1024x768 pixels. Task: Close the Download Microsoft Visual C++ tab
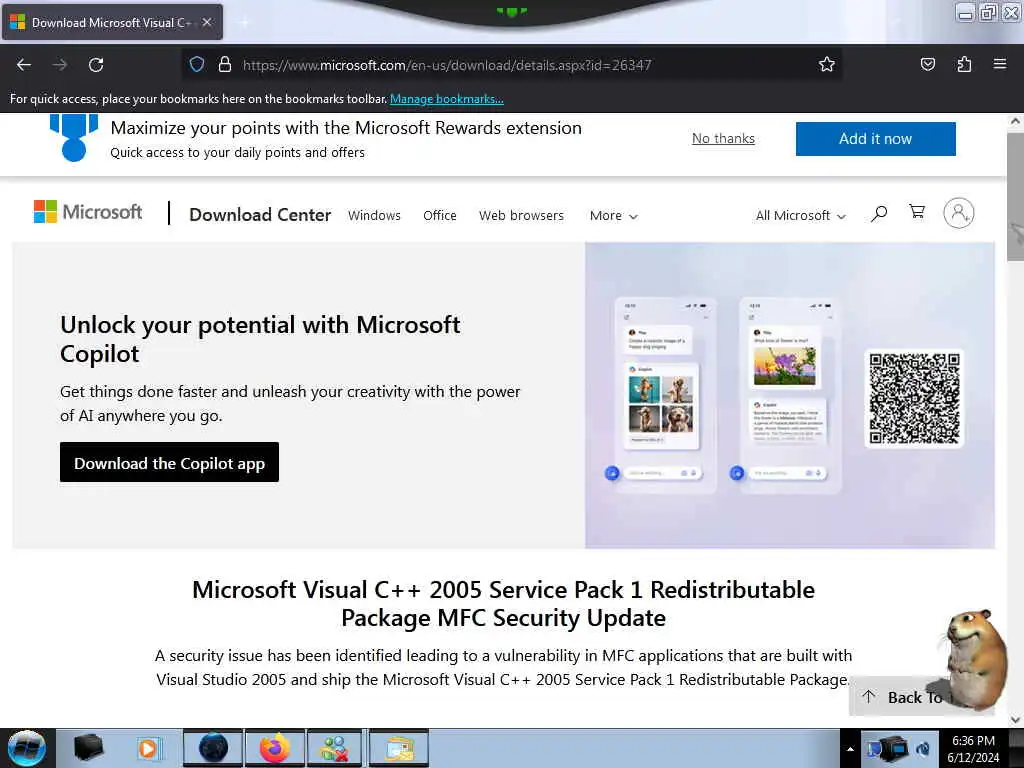(x=206, y=22)
